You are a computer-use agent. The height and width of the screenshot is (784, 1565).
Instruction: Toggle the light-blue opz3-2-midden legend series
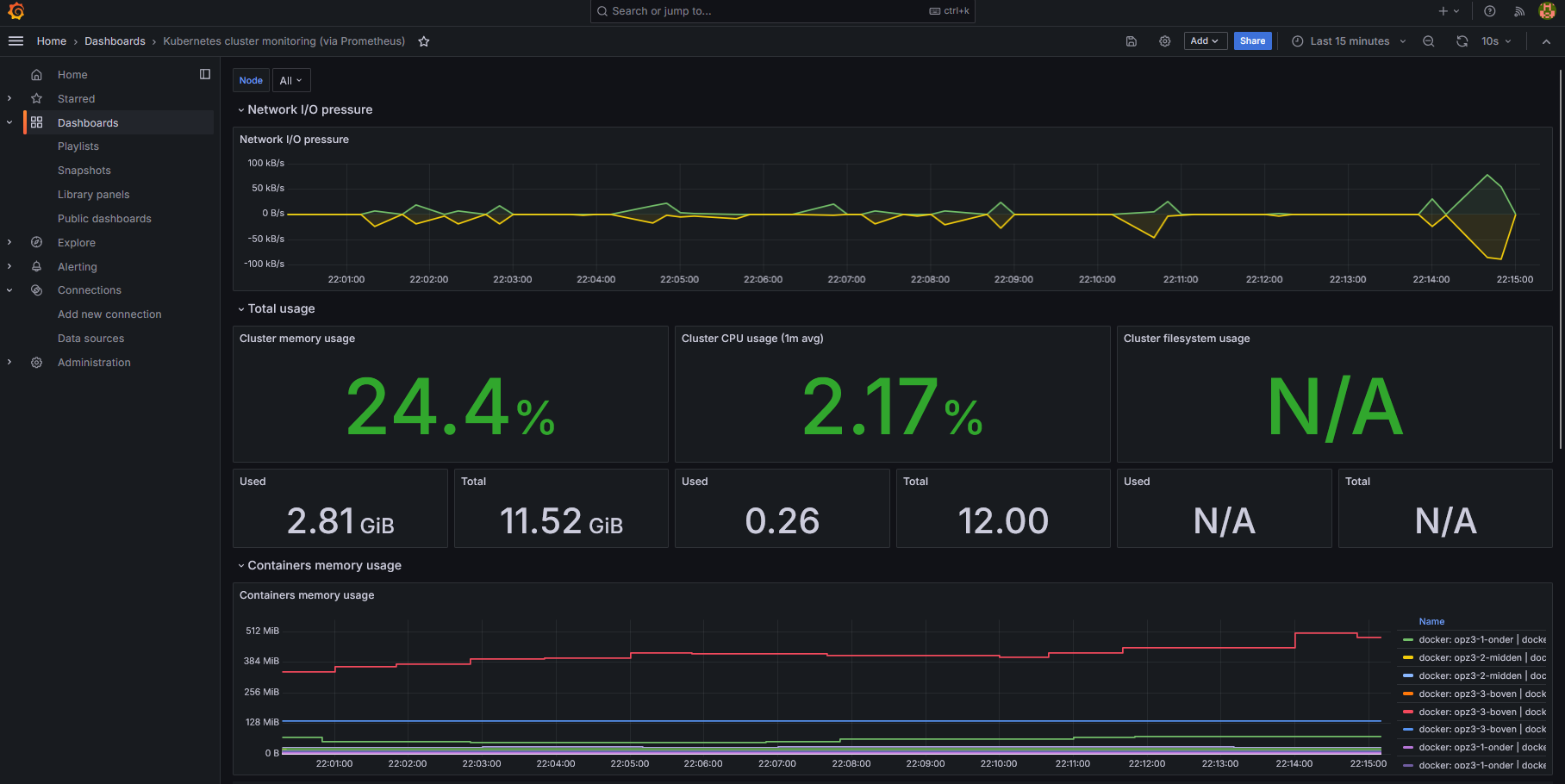pyautogui.click(x=1482, y=676)
